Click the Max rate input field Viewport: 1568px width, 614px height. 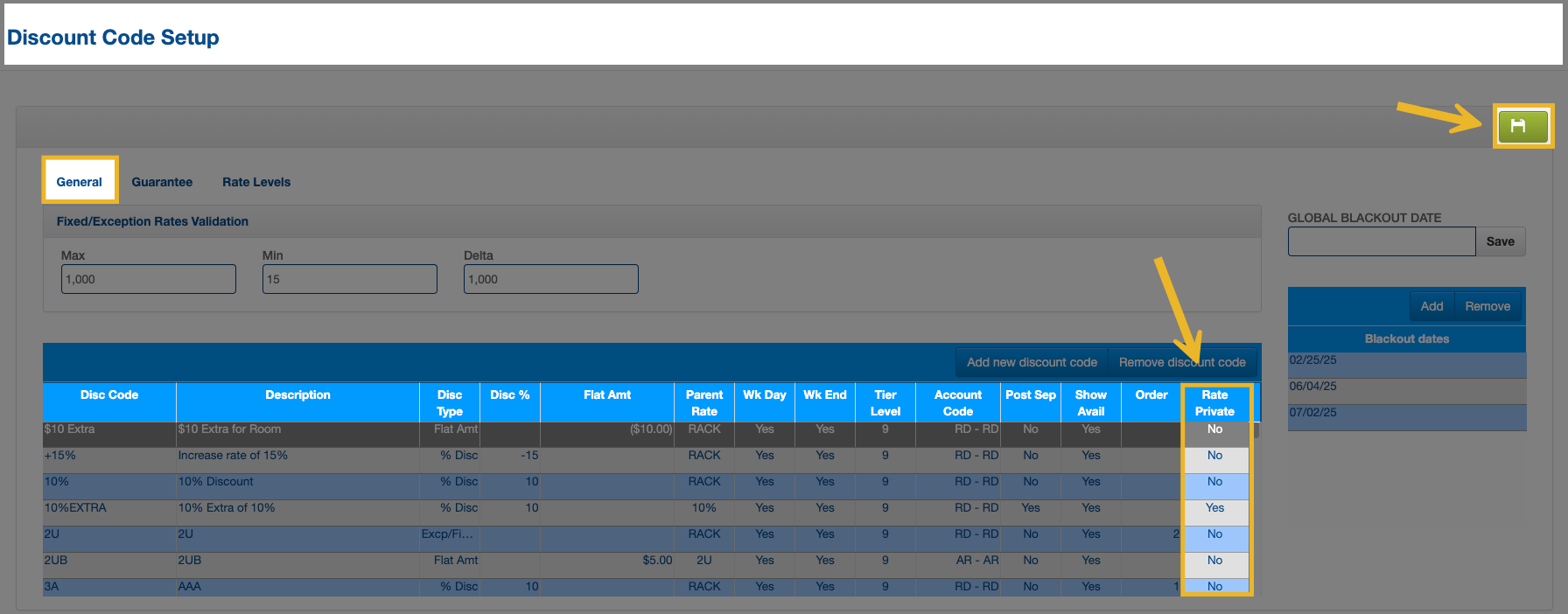pos(149,279)
